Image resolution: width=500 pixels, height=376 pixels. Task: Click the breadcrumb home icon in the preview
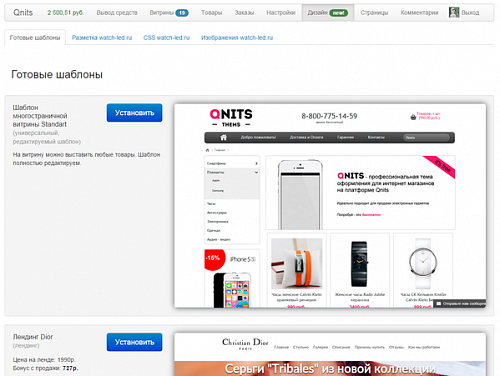(207, 150)
